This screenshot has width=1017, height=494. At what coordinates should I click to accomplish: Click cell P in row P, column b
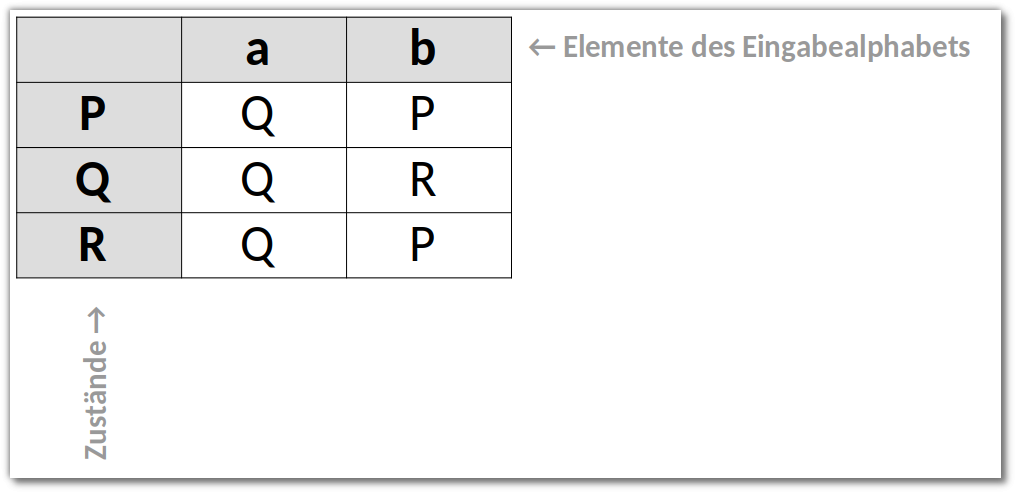pyautogui.click(x=429, y=115)
